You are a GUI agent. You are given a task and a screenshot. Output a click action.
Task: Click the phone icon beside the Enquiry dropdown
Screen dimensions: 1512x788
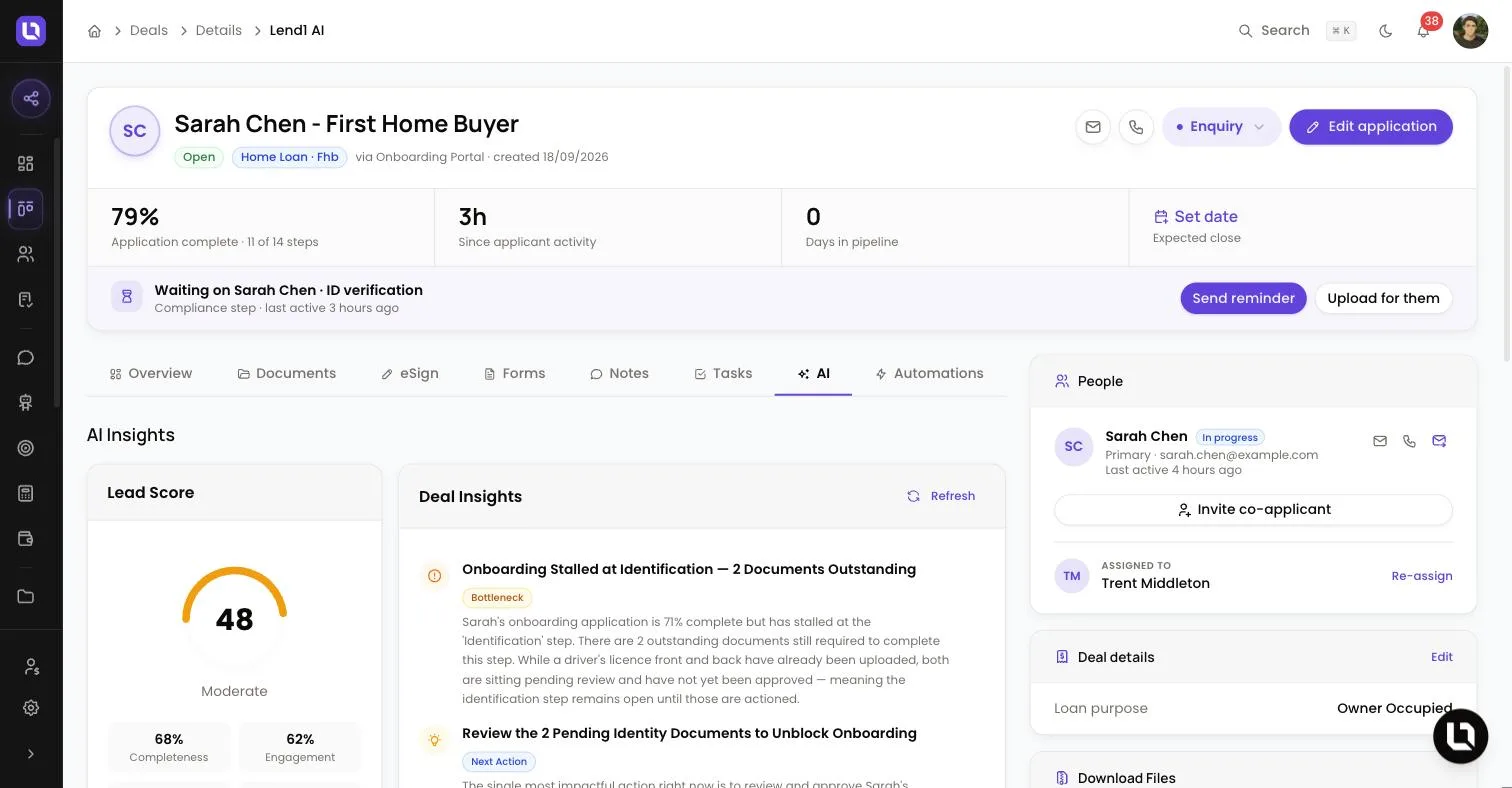click(1136, 127)
